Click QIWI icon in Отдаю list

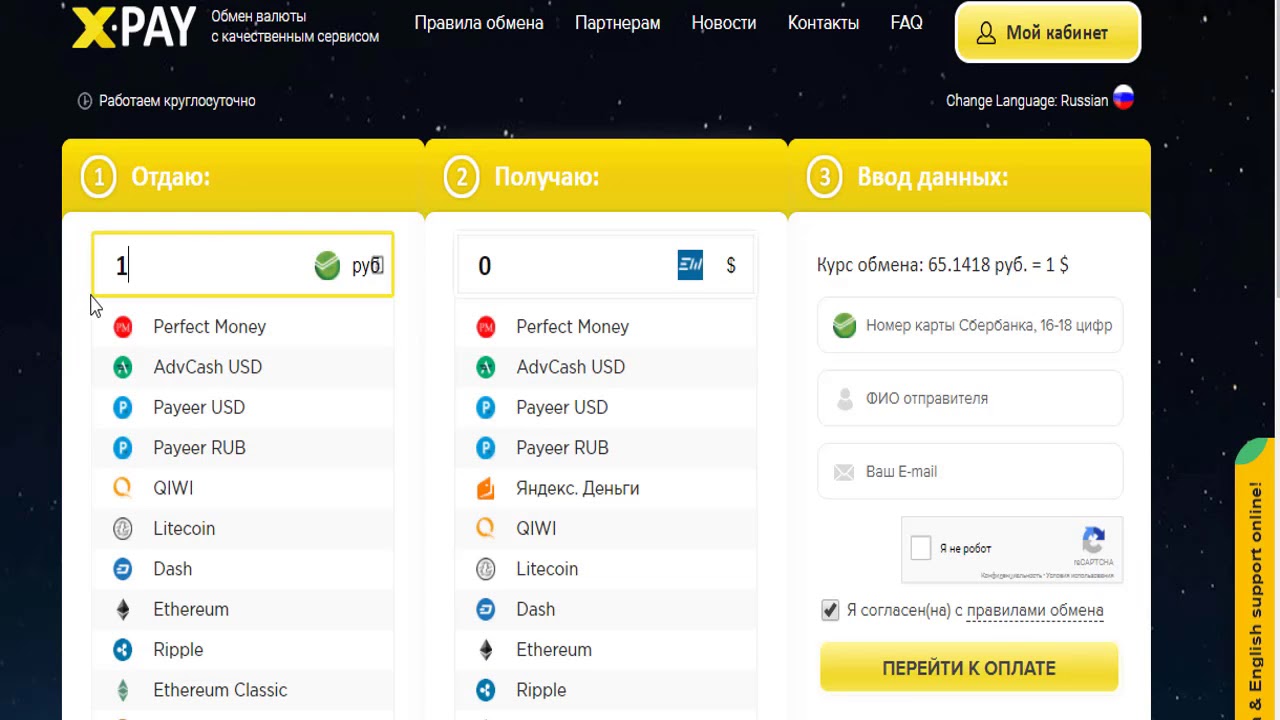[123, 488]
